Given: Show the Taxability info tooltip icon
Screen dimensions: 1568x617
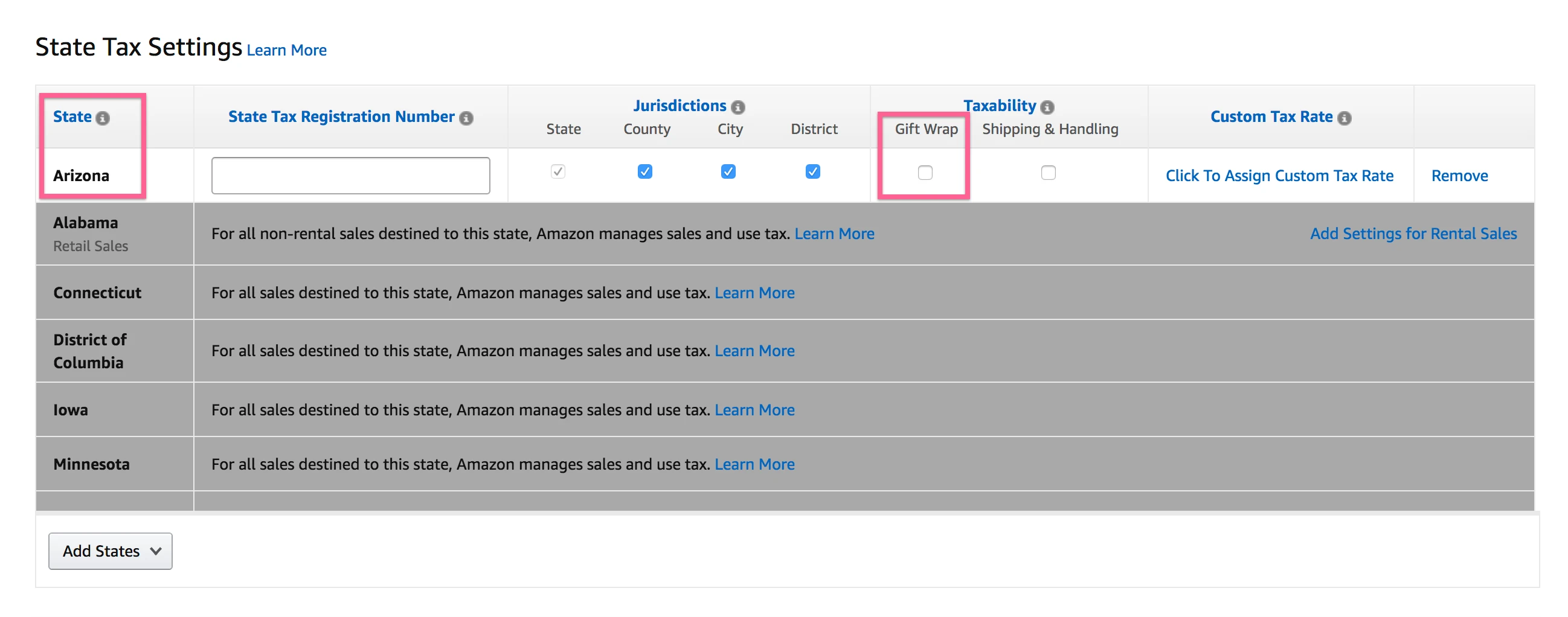Looking at the screenshot, I should [1047, 107].
